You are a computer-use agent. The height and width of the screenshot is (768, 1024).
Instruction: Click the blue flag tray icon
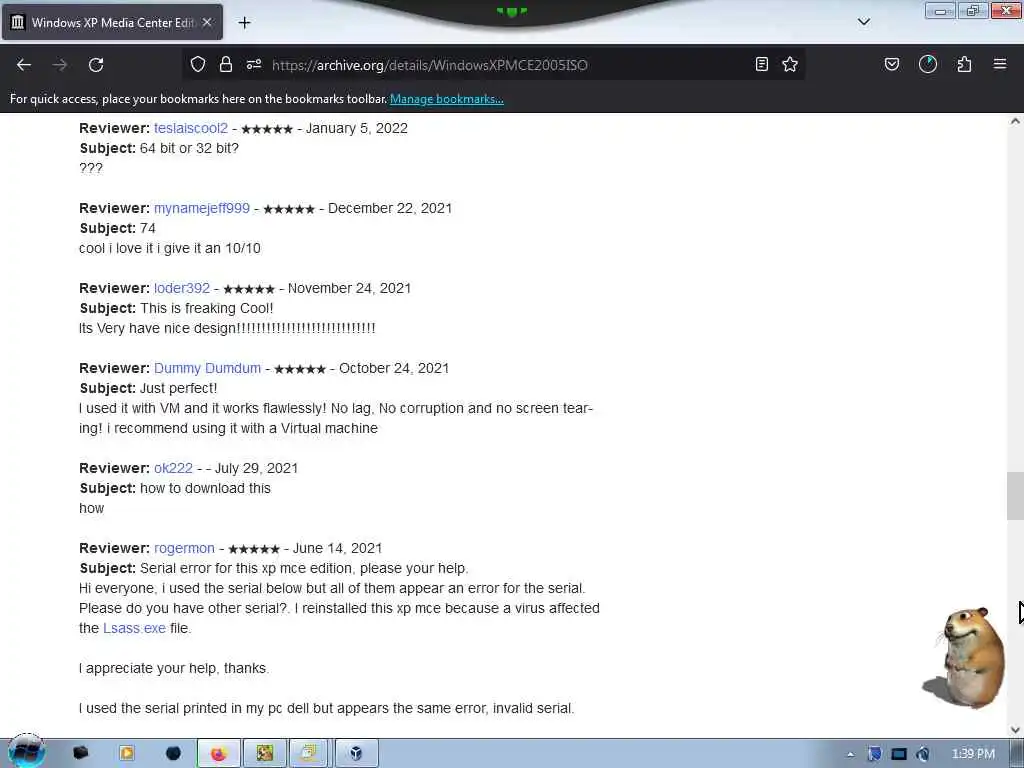pyautogui.click(x=874, y=754)
